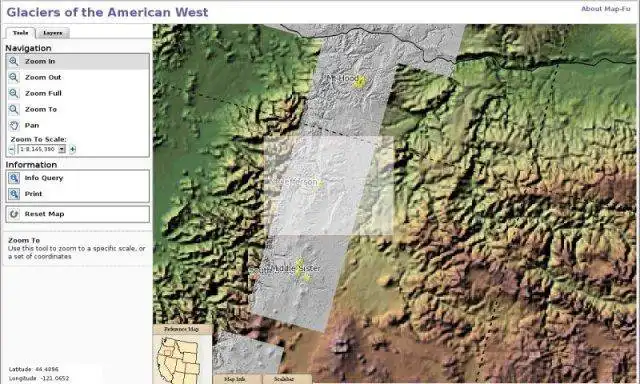Viewport: 640px width, 384px height.
Task: Click the minus button beside the scale box
Action: pos(12,149)
